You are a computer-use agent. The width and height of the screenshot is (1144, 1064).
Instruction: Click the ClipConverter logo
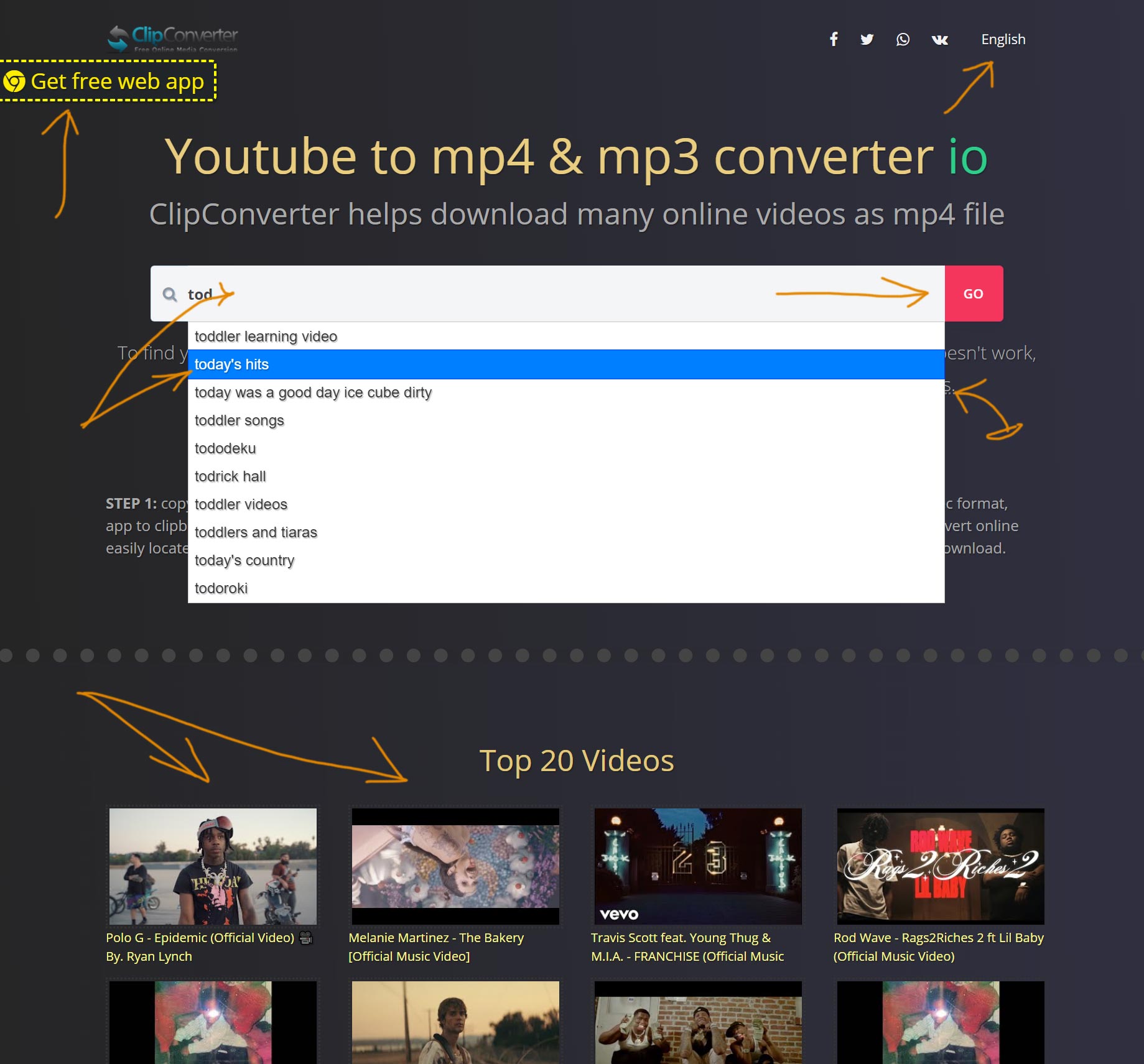(173, 39)
